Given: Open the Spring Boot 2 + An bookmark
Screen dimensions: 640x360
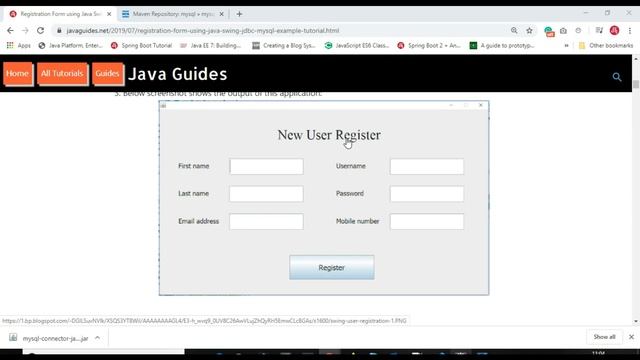Looking at the screenshot, I should tap(429, 46).
